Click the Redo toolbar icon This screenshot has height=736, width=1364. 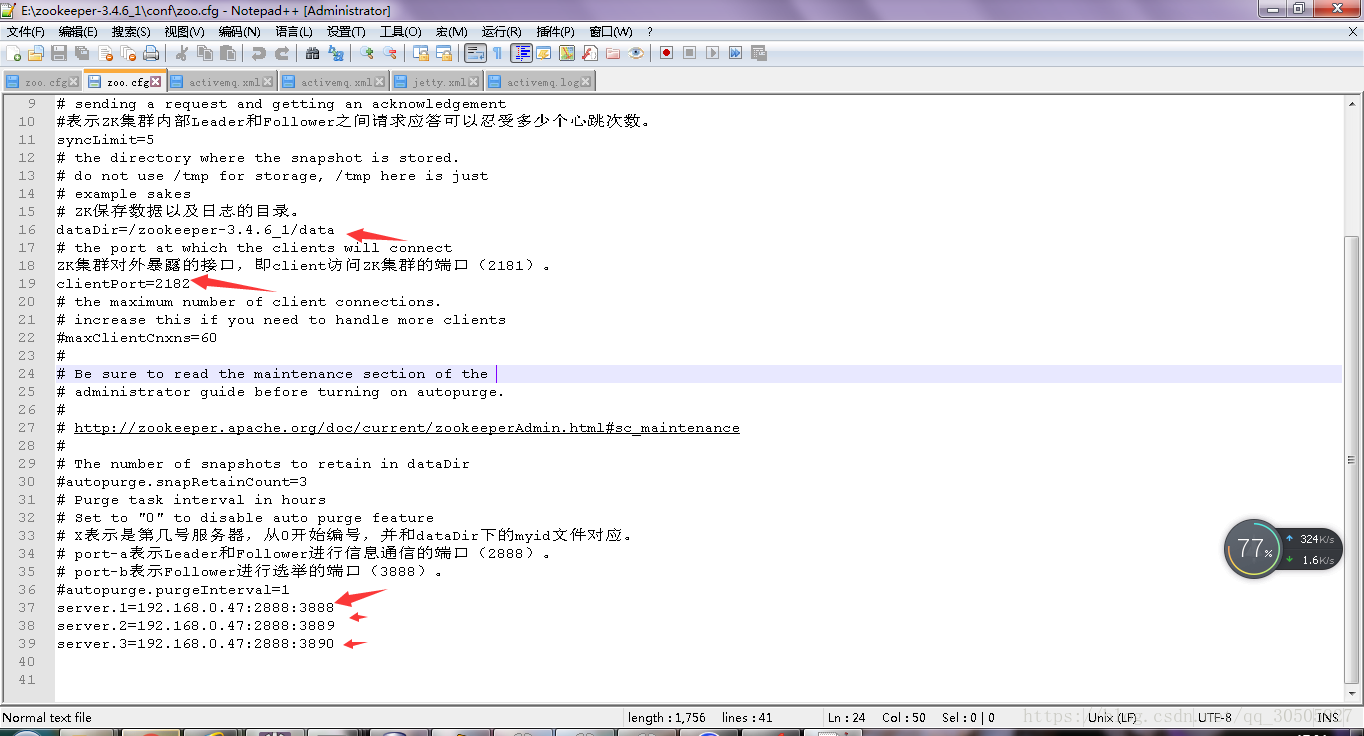click(x=282, y=53)
